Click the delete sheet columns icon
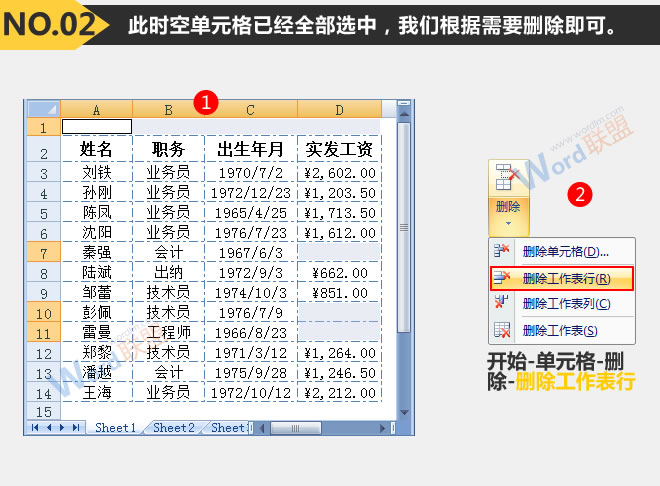 coord(501,302)
